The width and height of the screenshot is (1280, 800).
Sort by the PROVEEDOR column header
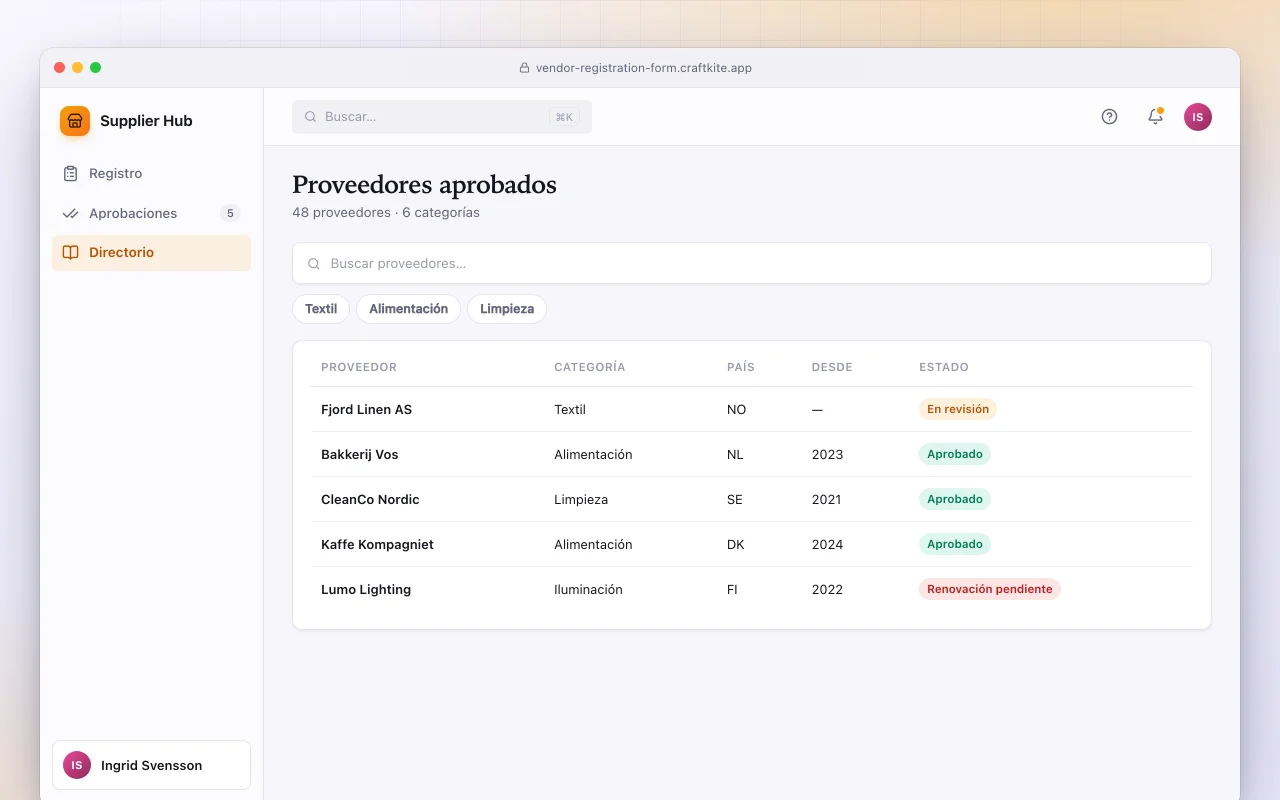point(359,367)
